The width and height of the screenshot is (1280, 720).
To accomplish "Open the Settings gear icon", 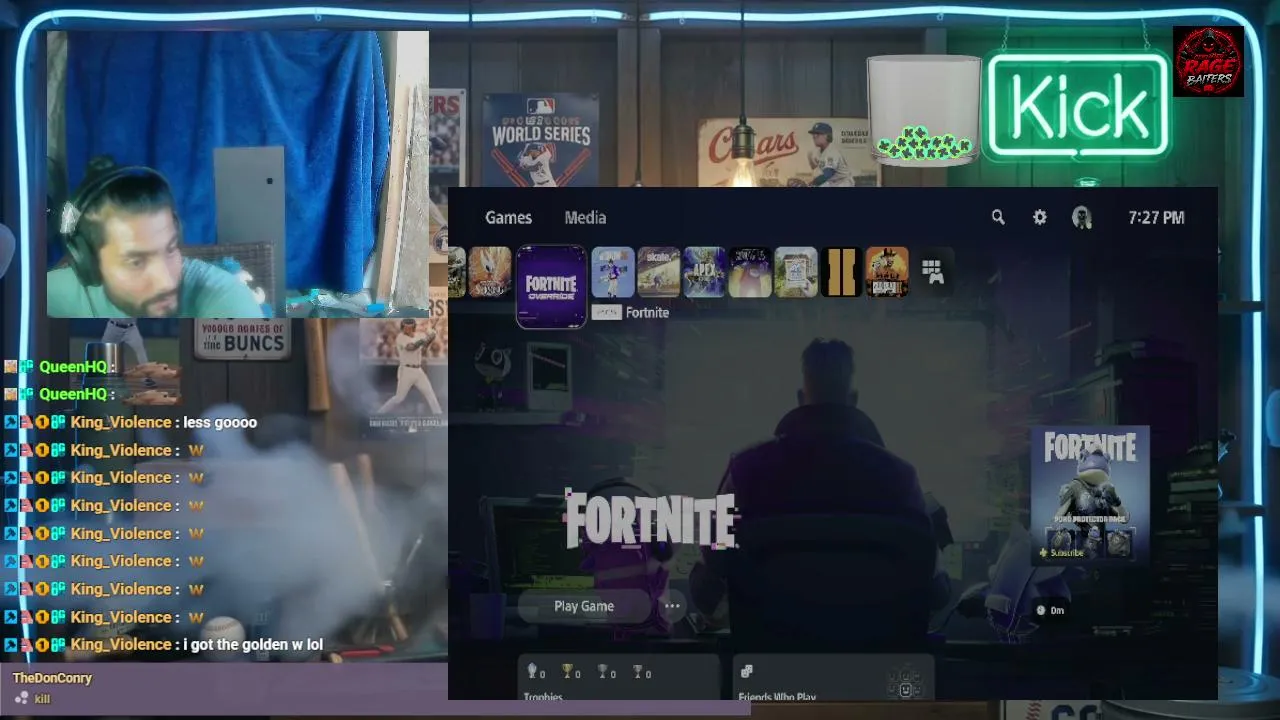I will tap(1040, 217).
